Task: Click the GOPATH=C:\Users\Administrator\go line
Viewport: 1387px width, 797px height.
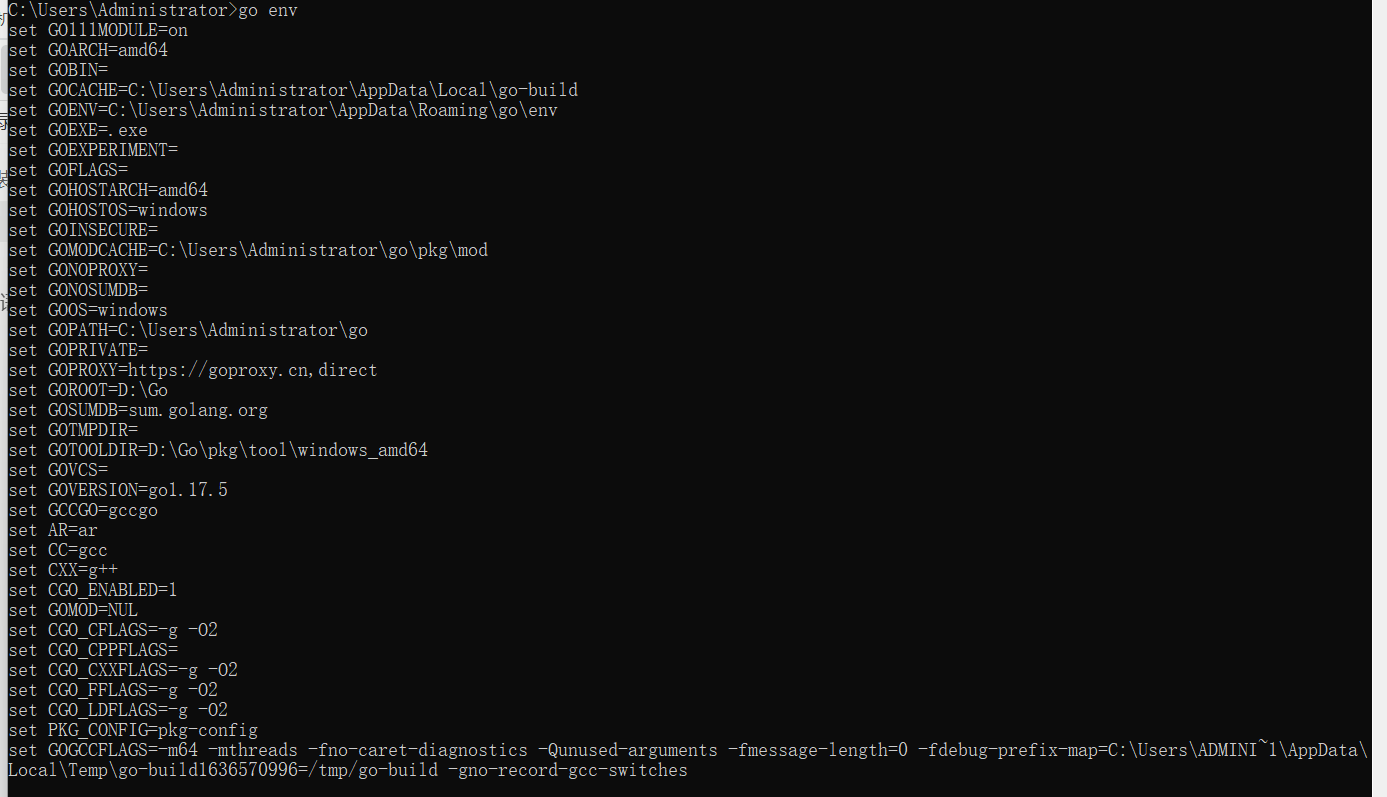Action: (188, 330)
